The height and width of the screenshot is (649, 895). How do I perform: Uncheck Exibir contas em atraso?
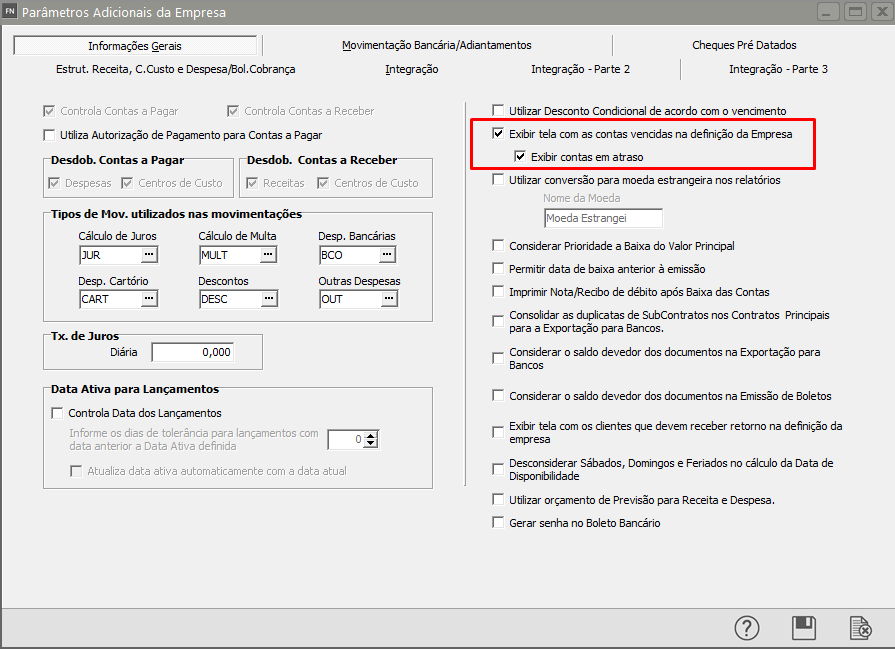pyautogui.click(x=520, y=157)
